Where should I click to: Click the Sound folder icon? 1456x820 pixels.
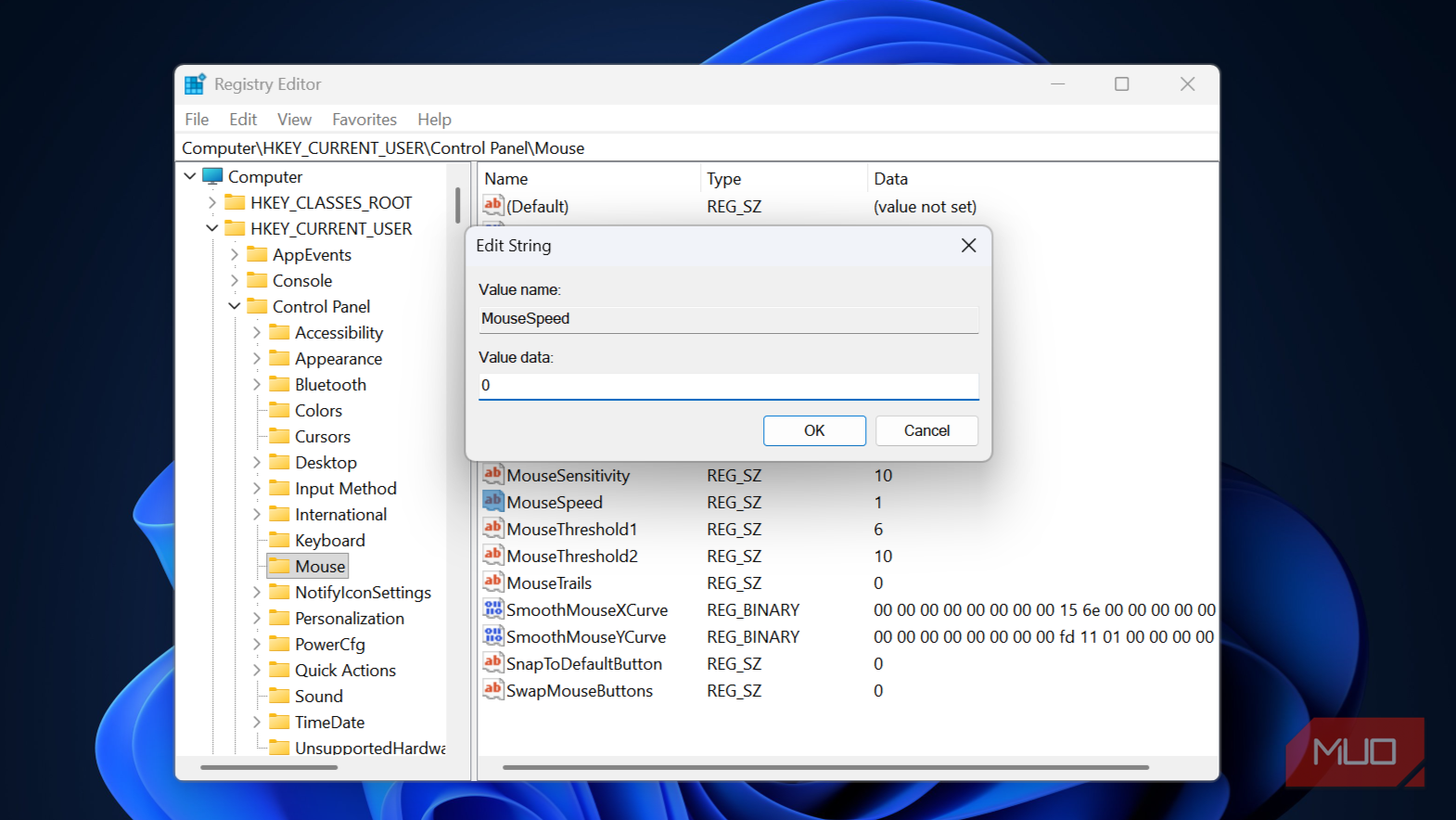(x=280, y=696)
